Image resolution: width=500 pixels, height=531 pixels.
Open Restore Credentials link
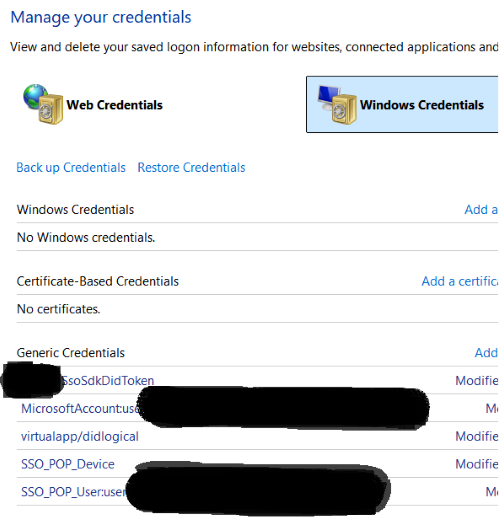191,168
